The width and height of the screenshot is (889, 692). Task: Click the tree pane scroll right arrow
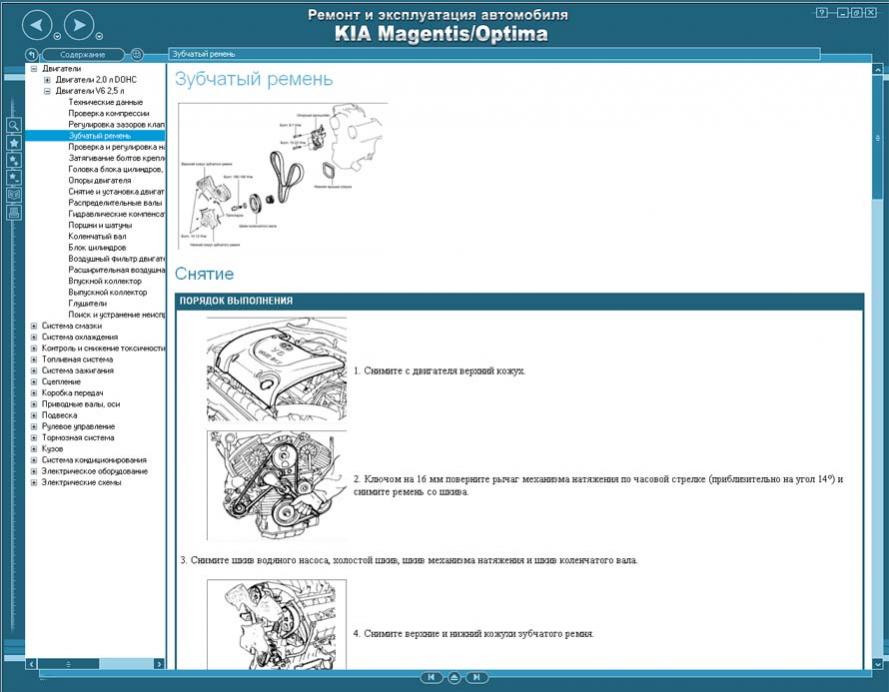pyautogui.click(x=159, y=664)
